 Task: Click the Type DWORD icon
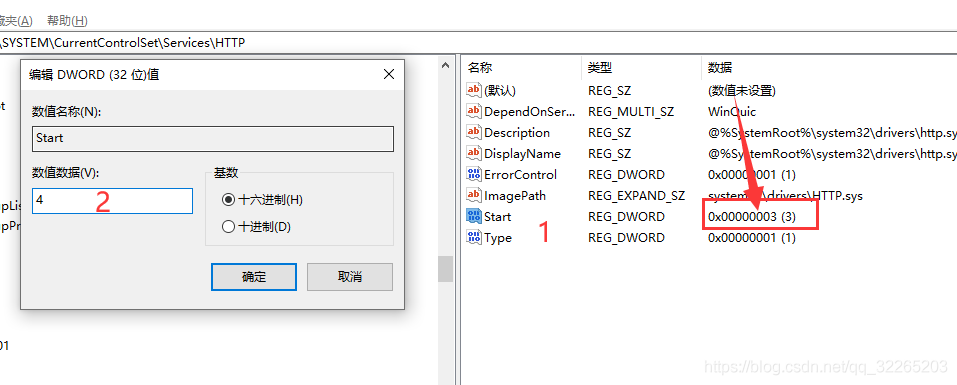(474, 237)
